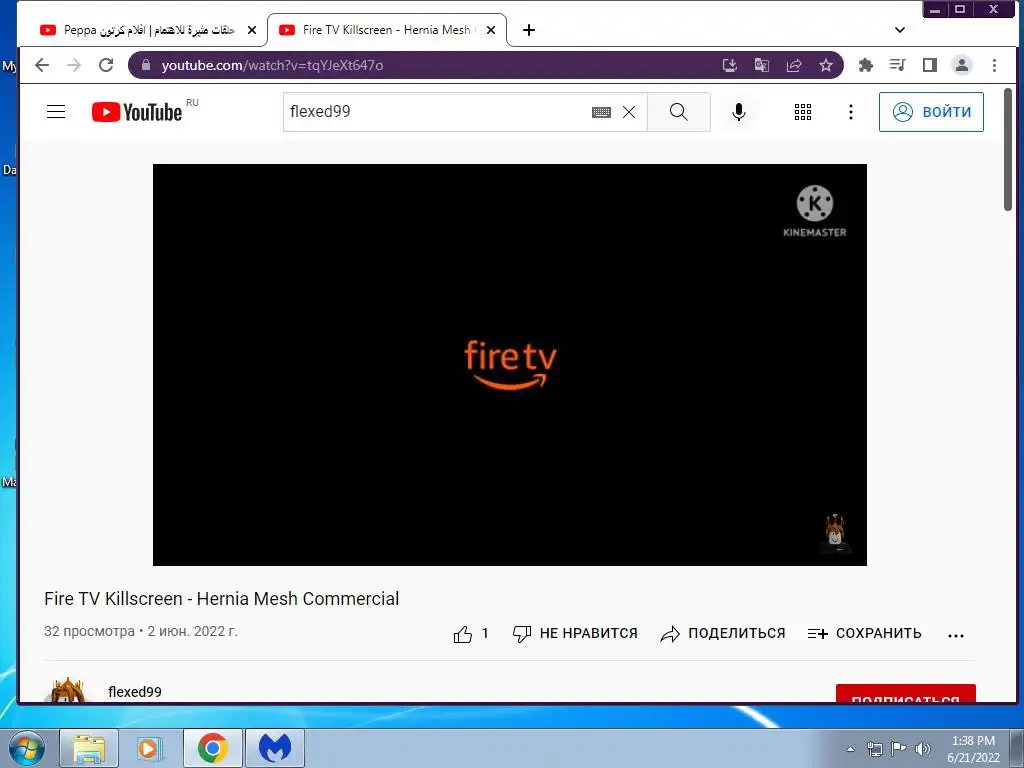Open more actions ellipsis under the video
Viewport: 1024px width, 768px height.
pos(955,635)
